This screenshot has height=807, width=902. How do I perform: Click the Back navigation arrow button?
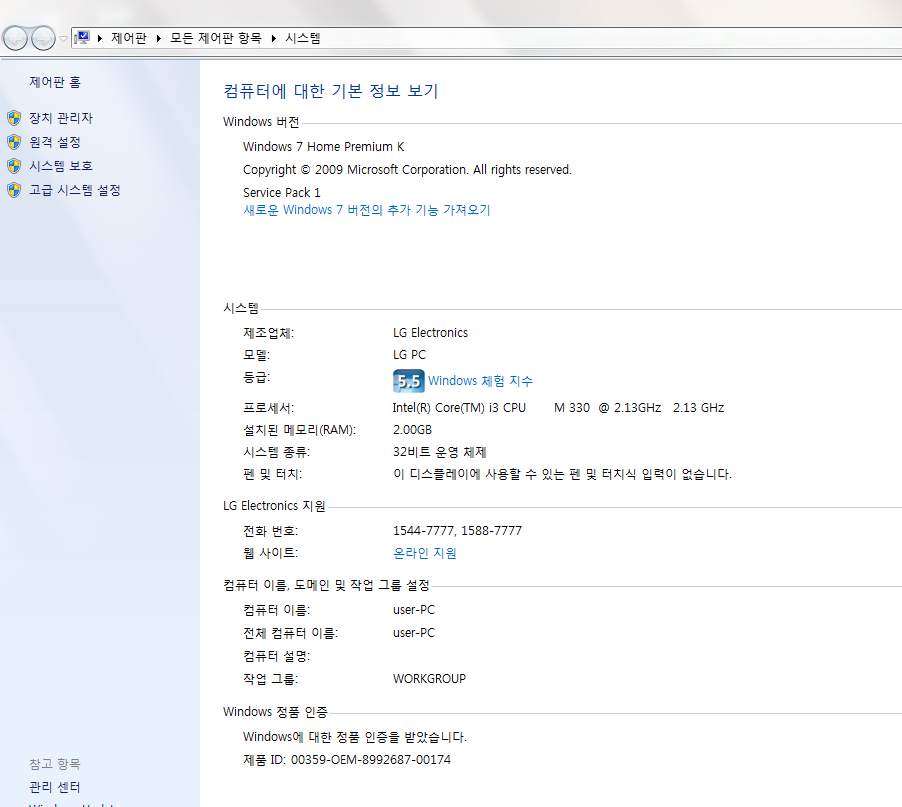click(x=16, y=39)
